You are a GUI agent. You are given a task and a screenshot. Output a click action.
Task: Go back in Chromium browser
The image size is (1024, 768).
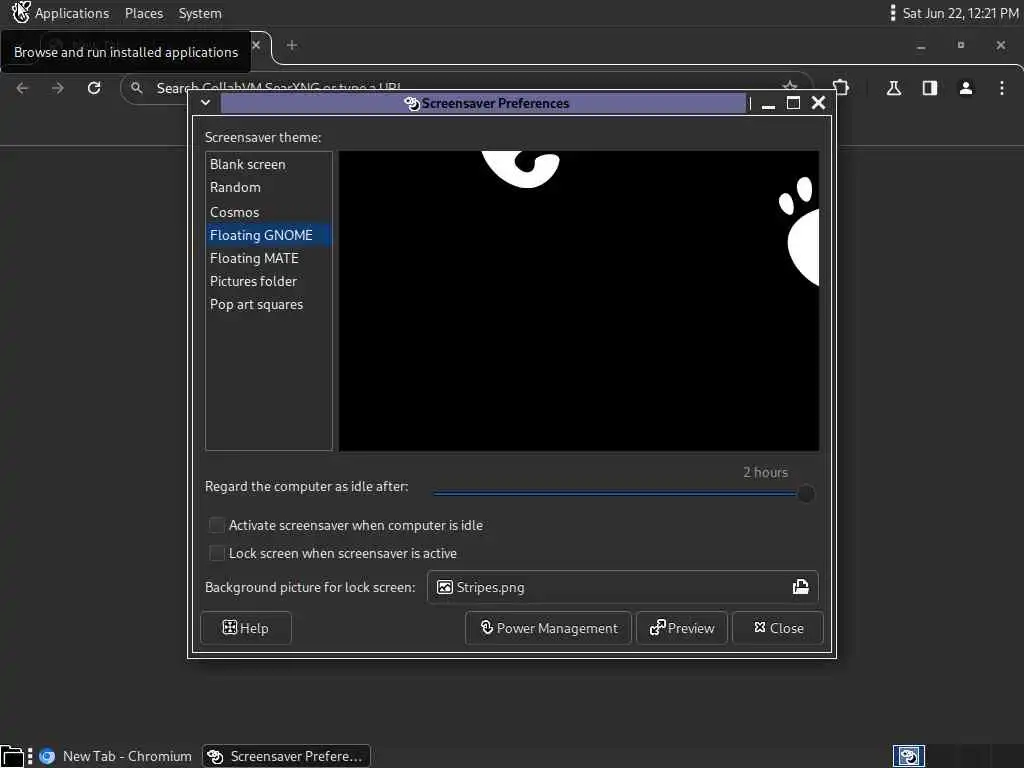click(x=22, y=88)
